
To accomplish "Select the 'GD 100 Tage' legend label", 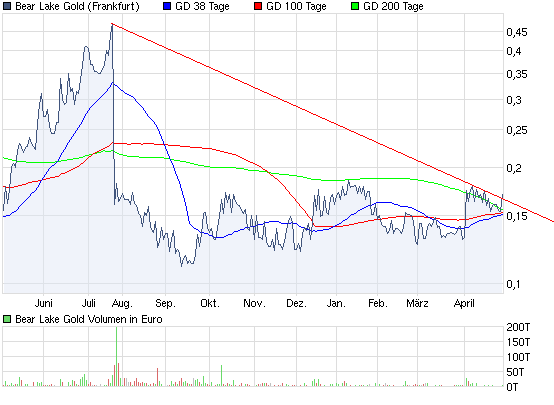I will tap(296, 6).
